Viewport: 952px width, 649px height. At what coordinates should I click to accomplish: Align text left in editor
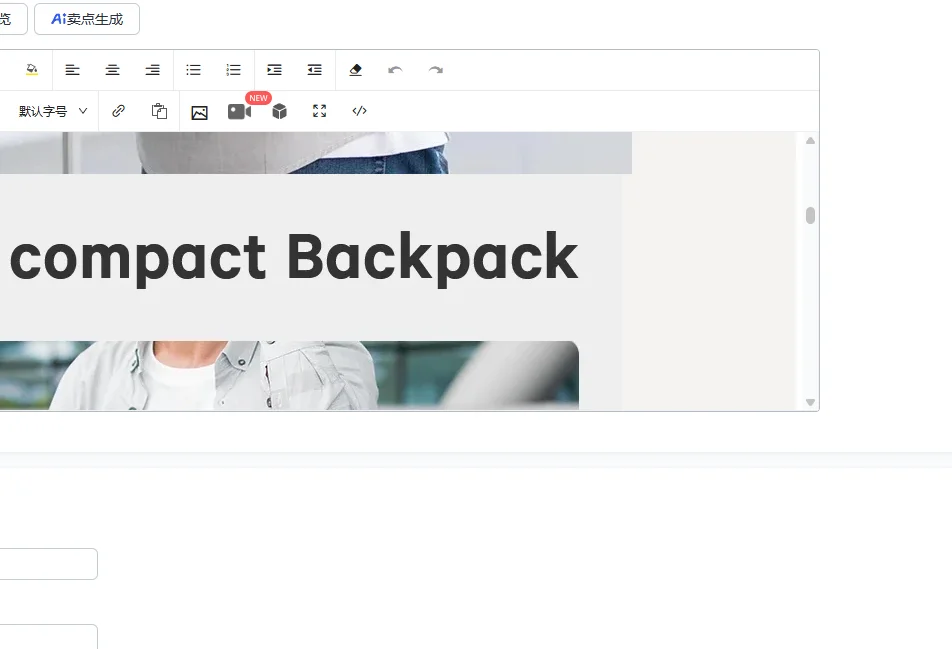click(x=72, y=70)
